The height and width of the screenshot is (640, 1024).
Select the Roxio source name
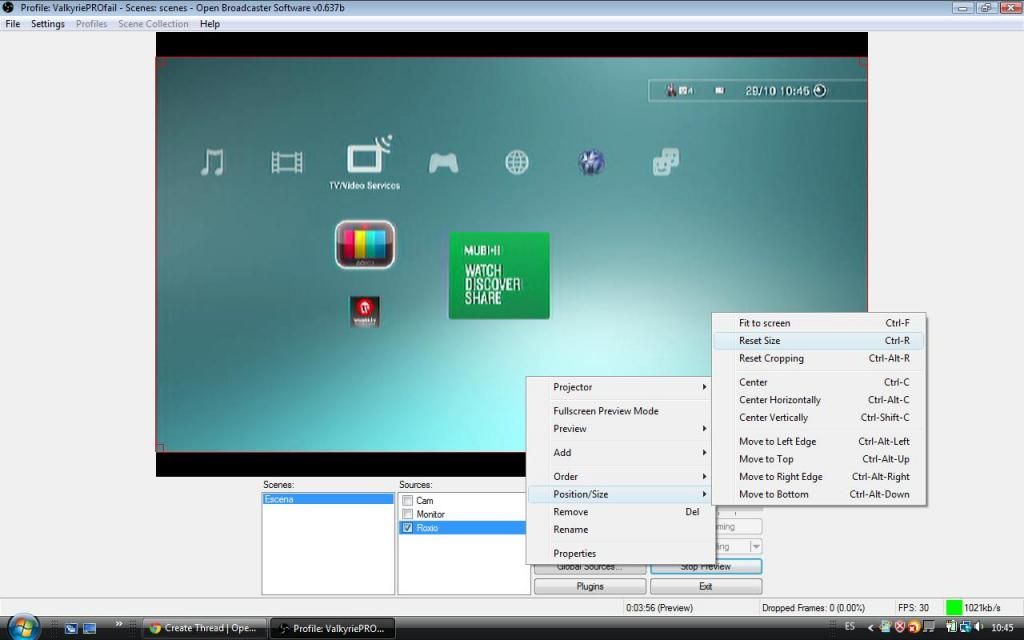(427, 528)
